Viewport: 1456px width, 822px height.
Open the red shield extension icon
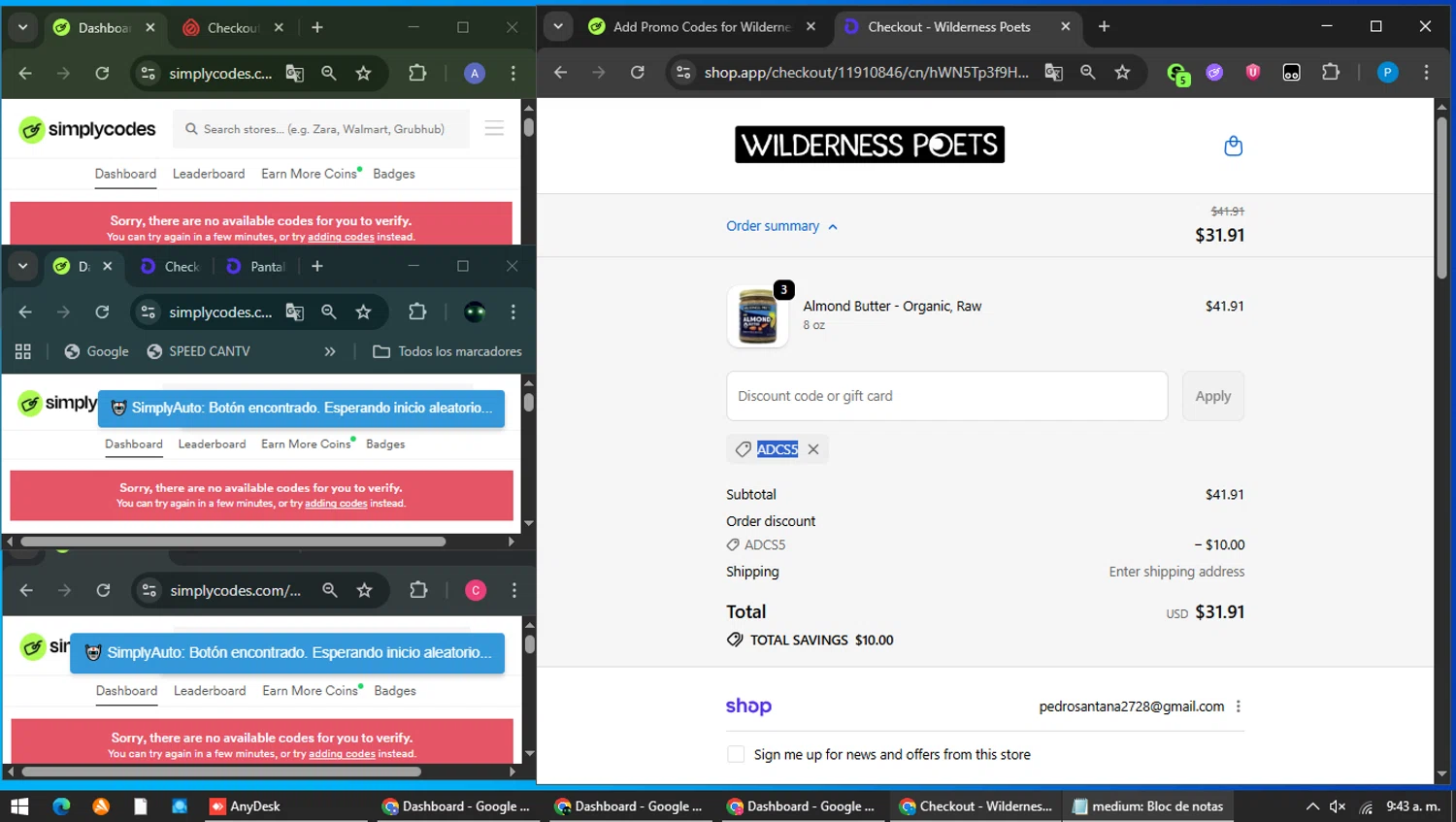[x=1252, y=72]
